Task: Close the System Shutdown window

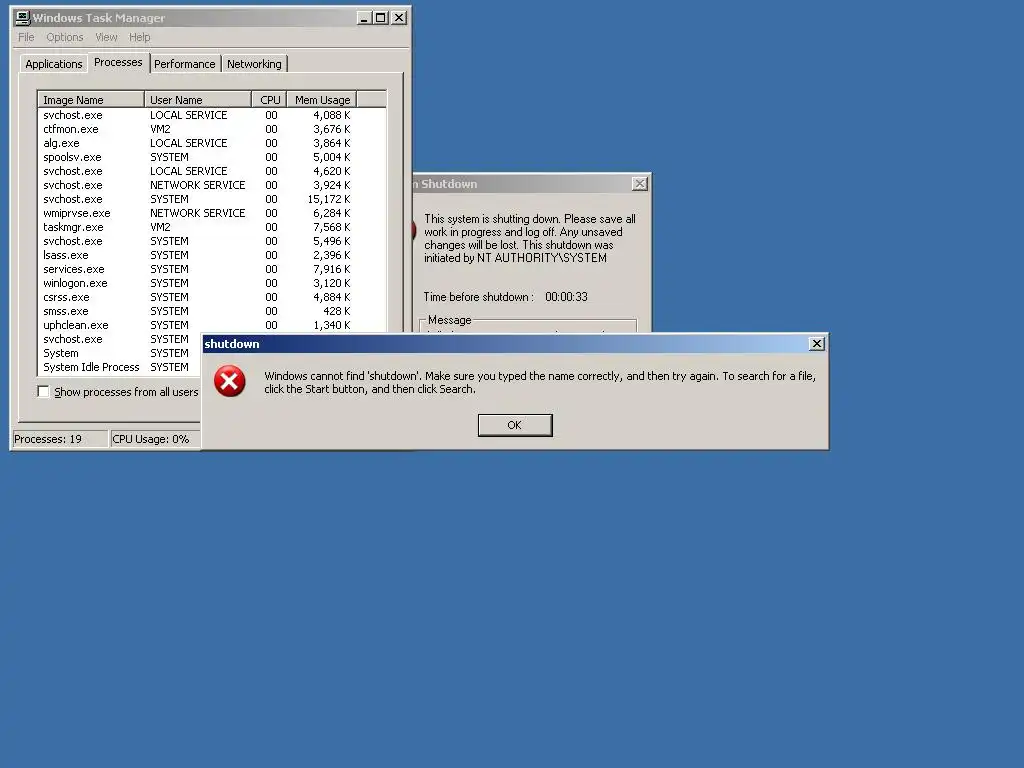Action: [640, 184]
